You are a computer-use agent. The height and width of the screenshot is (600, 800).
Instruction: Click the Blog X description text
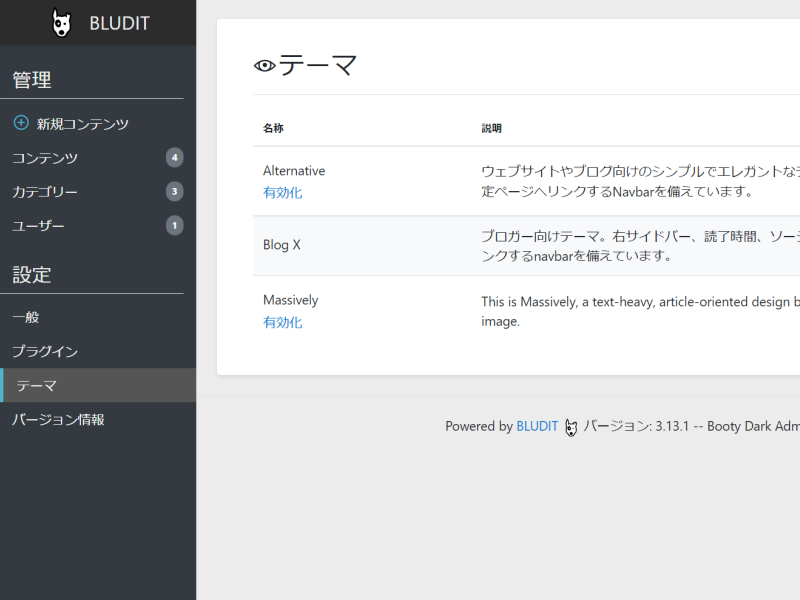pos(640,245)
